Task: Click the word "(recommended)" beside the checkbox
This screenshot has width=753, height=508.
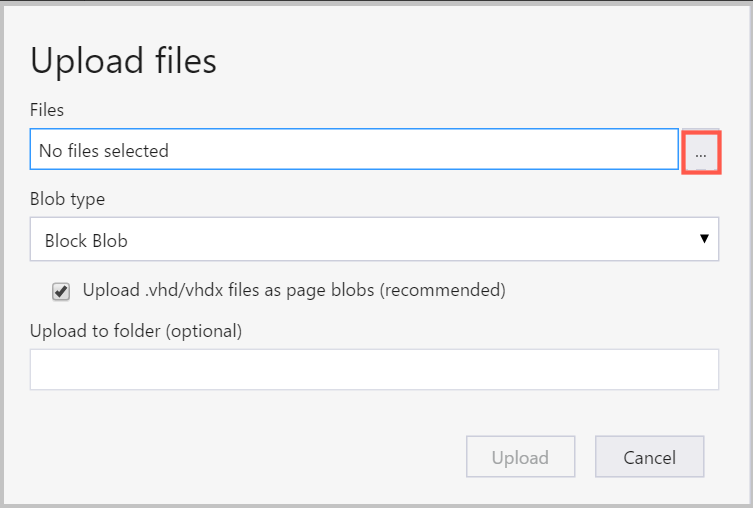Action: [444, 291]
